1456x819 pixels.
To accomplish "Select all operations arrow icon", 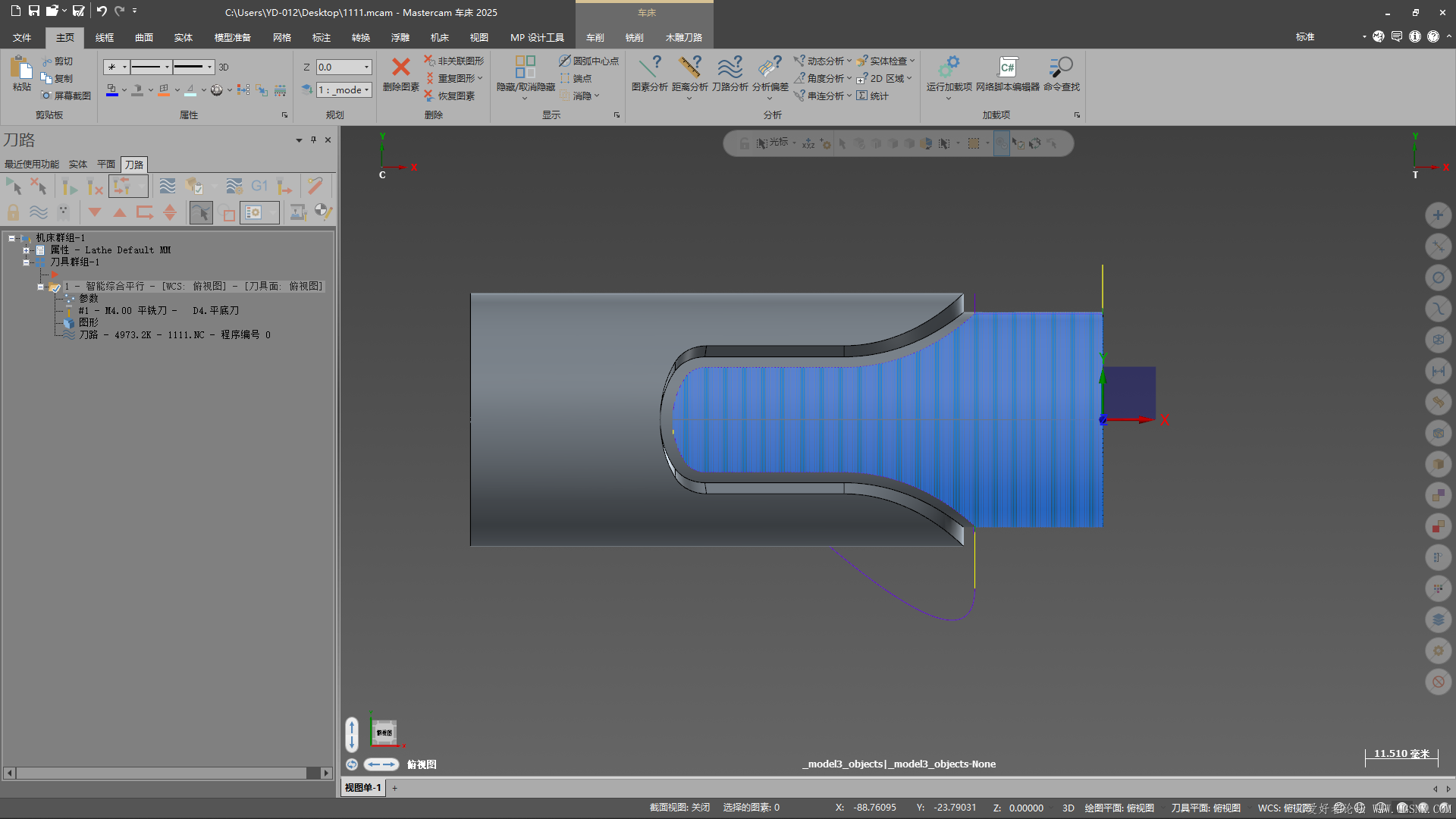I will [x=13, y=186].
